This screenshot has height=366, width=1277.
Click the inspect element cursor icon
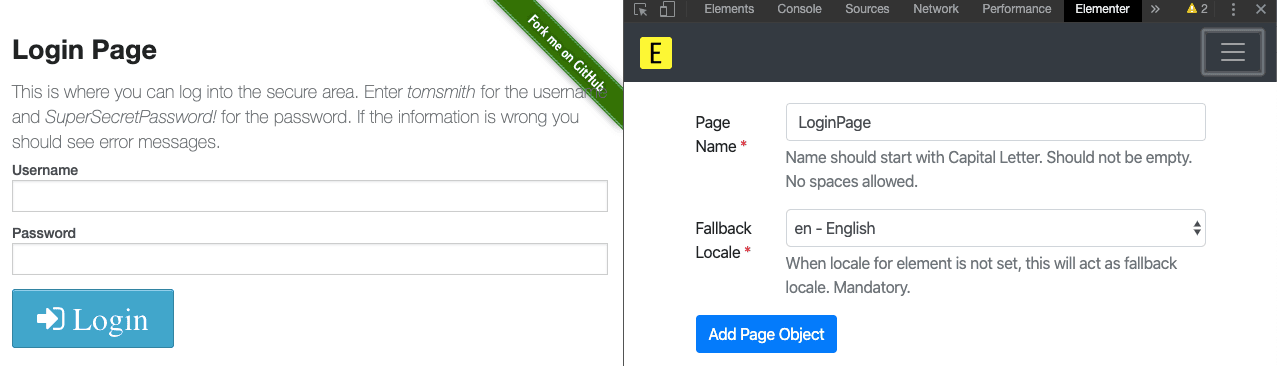click(x=640, y=9)
